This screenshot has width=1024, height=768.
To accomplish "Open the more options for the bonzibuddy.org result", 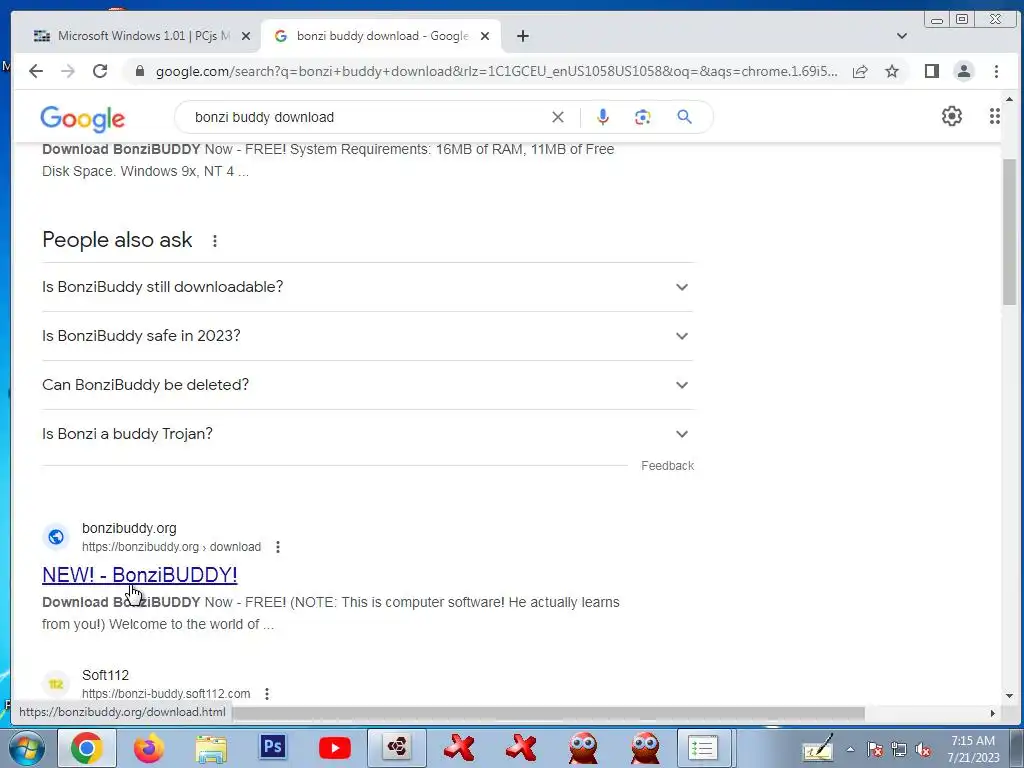I will [278, 547].
